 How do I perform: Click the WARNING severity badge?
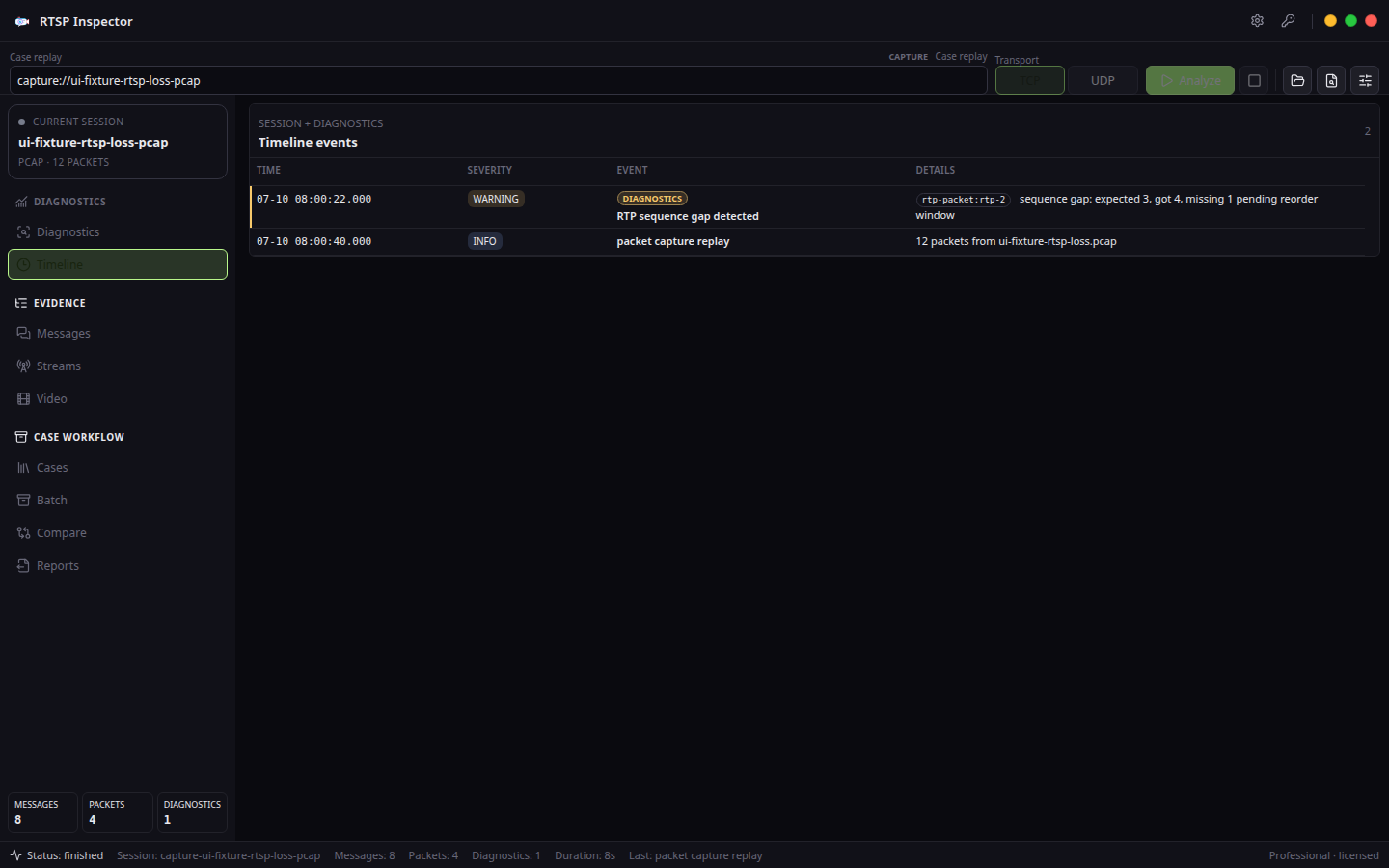[496, 199]
